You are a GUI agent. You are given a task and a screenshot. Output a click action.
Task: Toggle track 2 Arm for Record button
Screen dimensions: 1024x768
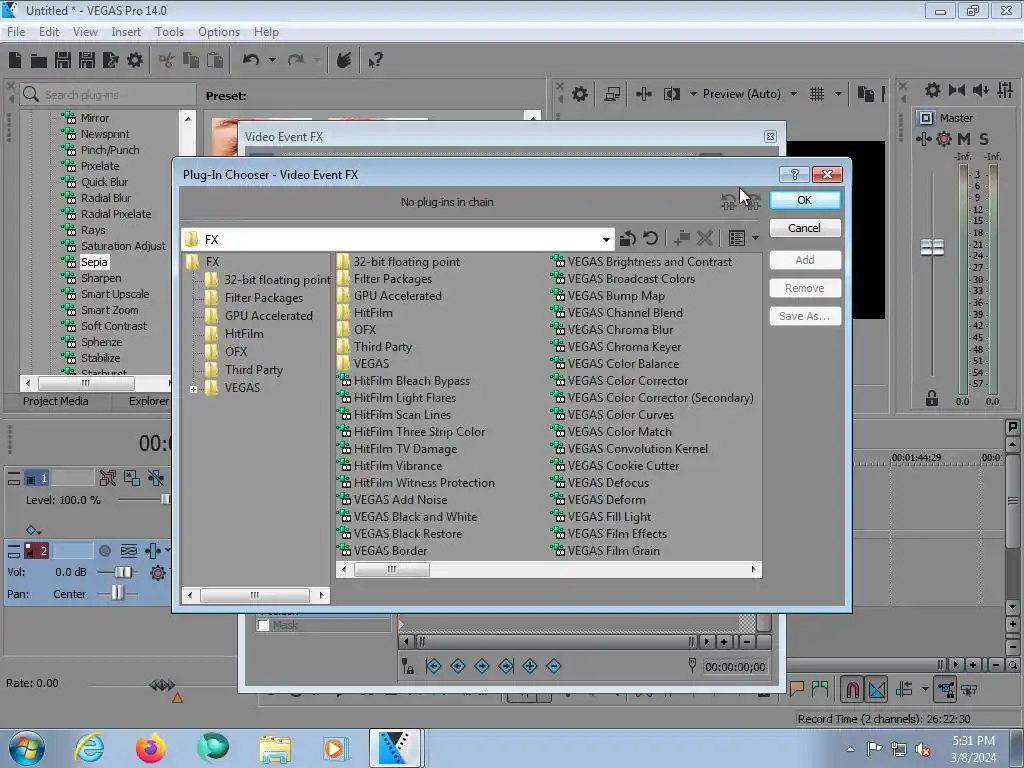pos(104,551)
